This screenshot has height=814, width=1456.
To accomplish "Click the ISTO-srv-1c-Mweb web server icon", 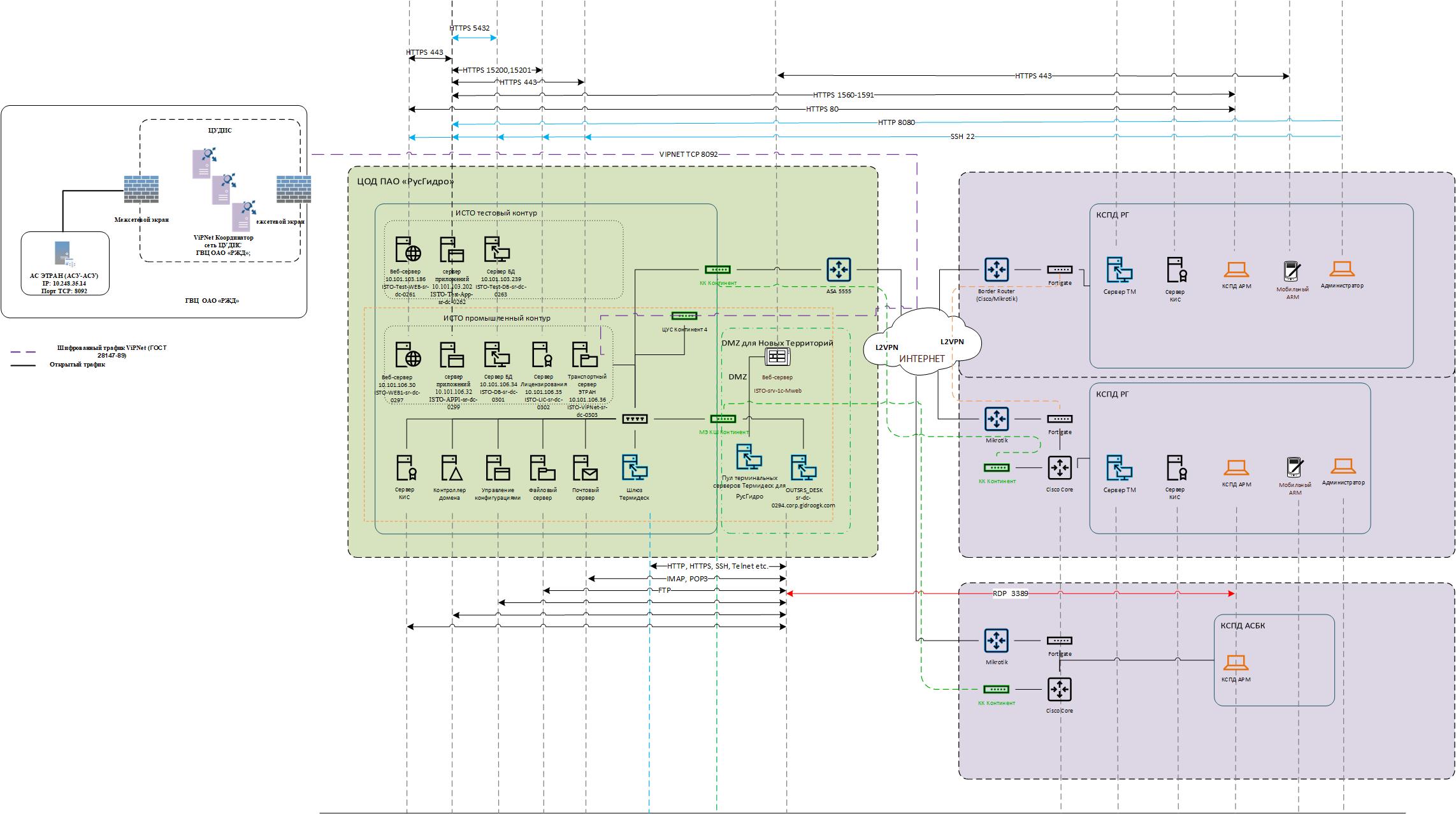I will [x=777, y=357].
